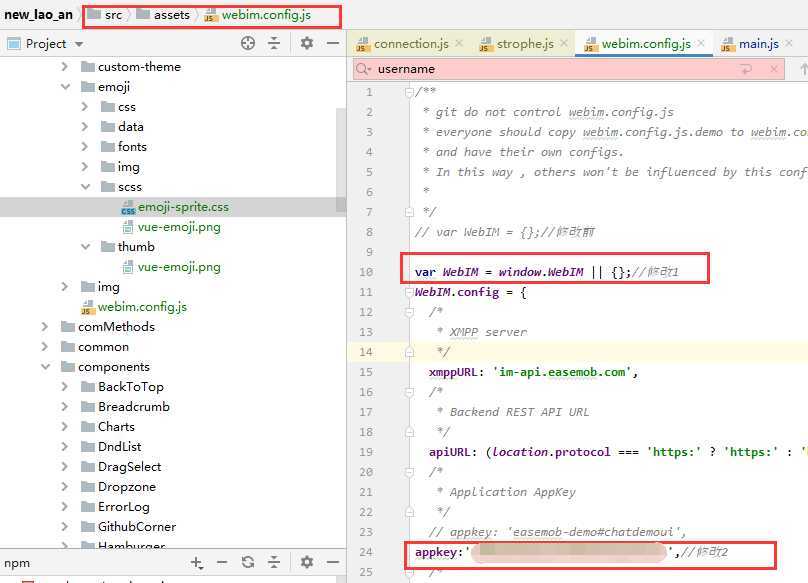Click the src breadcrumb
Screen dimensions: 808x583
click(105, 15)
